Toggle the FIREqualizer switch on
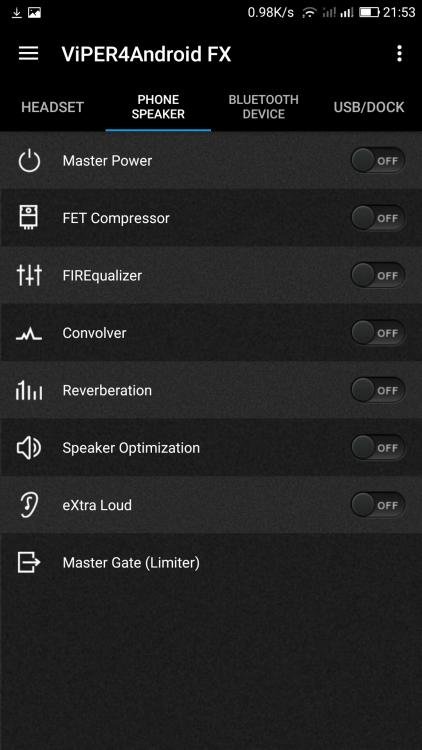Screen dimensions: 422x750 [x=378, y=276]
